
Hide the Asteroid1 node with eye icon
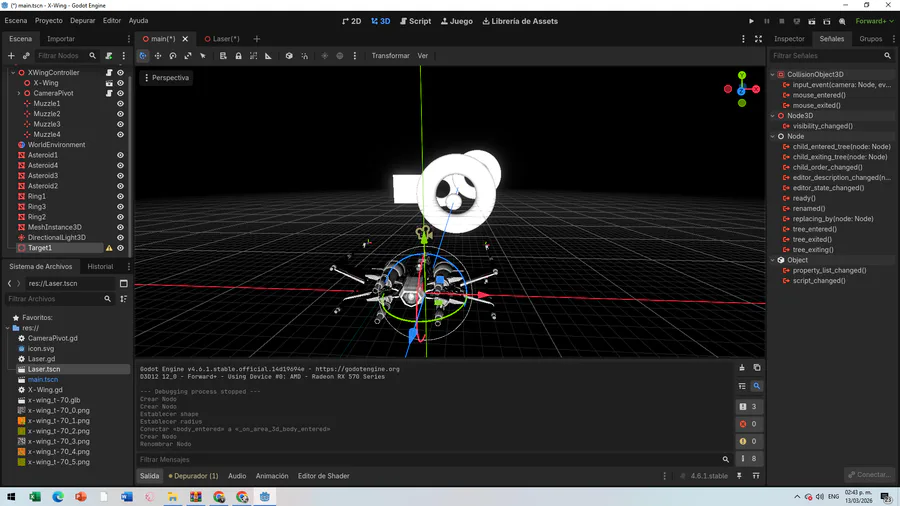point(121,155)
